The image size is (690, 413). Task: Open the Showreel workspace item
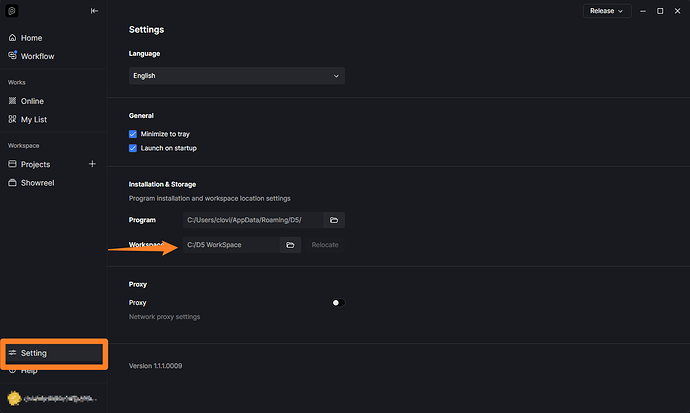pos(31,183)
